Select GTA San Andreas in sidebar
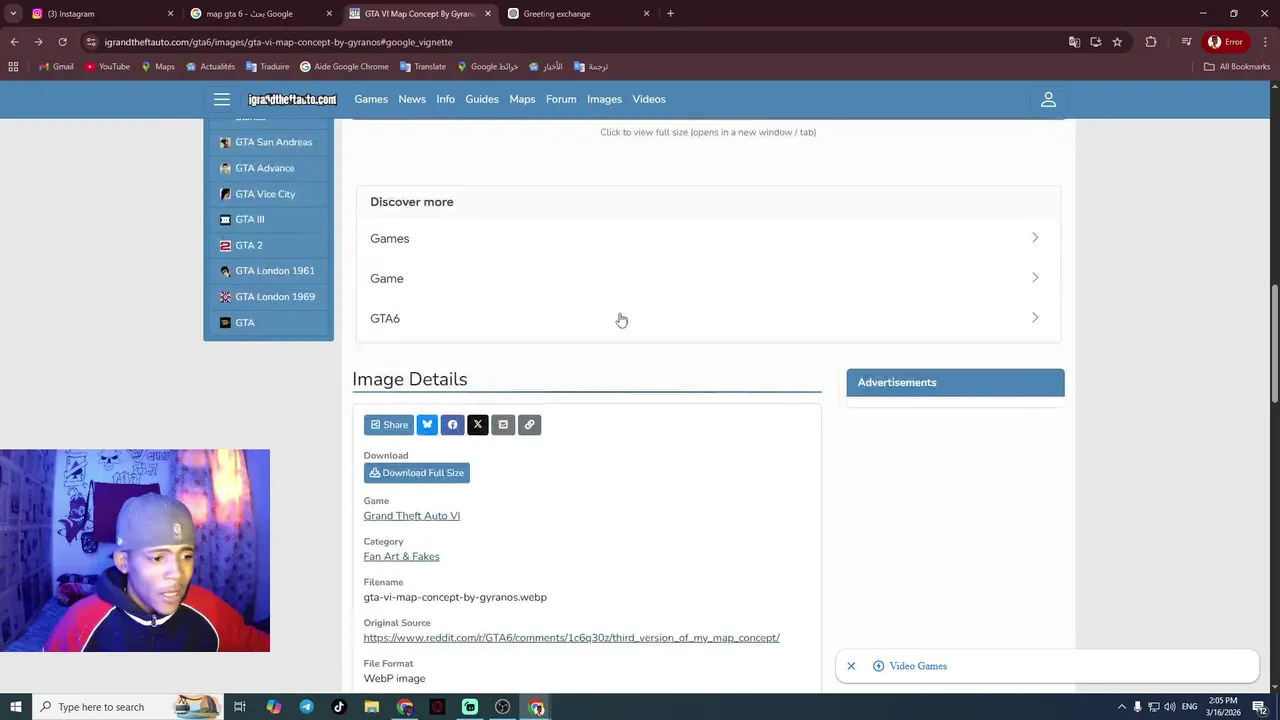This screenshot has height=720, width=1280. point(268,142)
